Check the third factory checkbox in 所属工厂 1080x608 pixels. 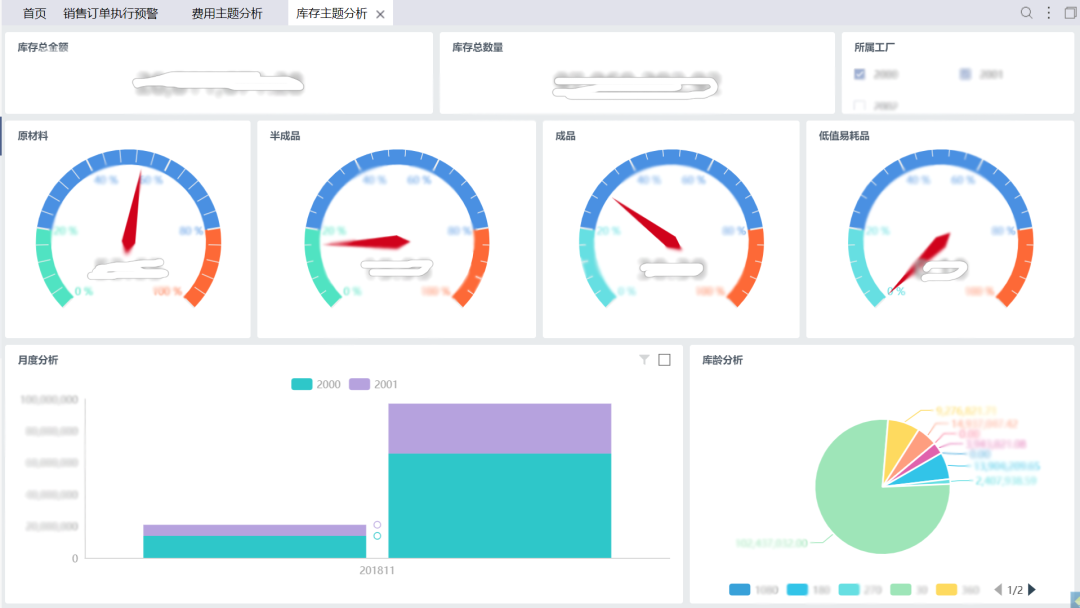[859, 105]
